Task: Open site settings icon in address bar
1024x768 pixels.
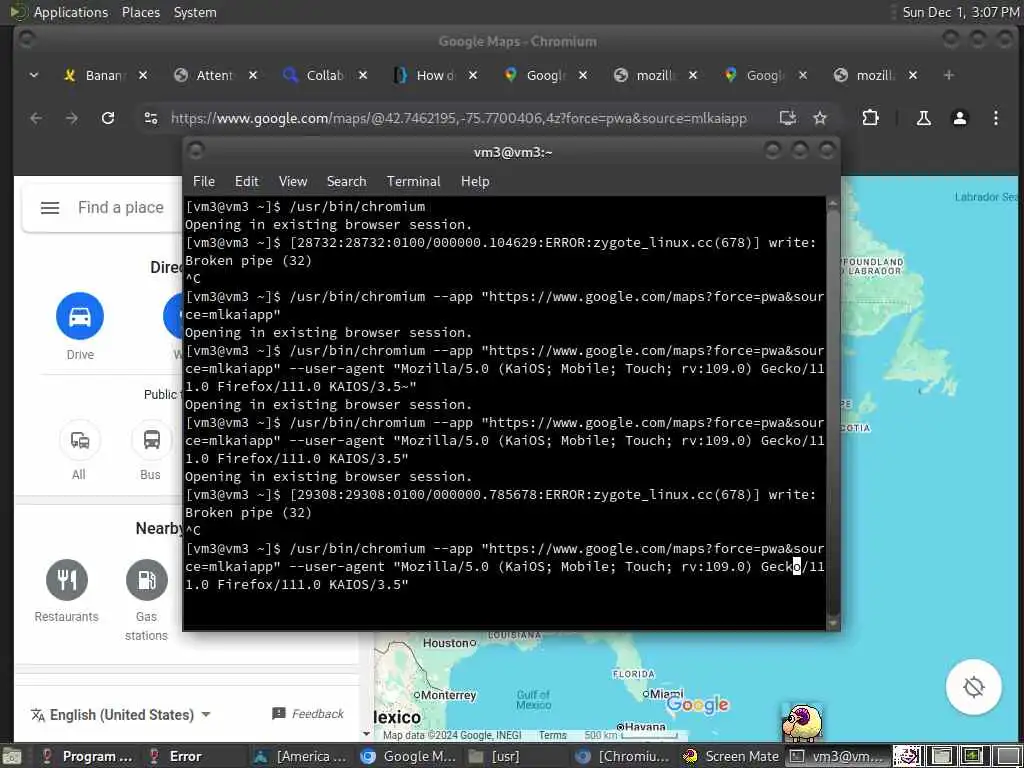Action: 151,118
